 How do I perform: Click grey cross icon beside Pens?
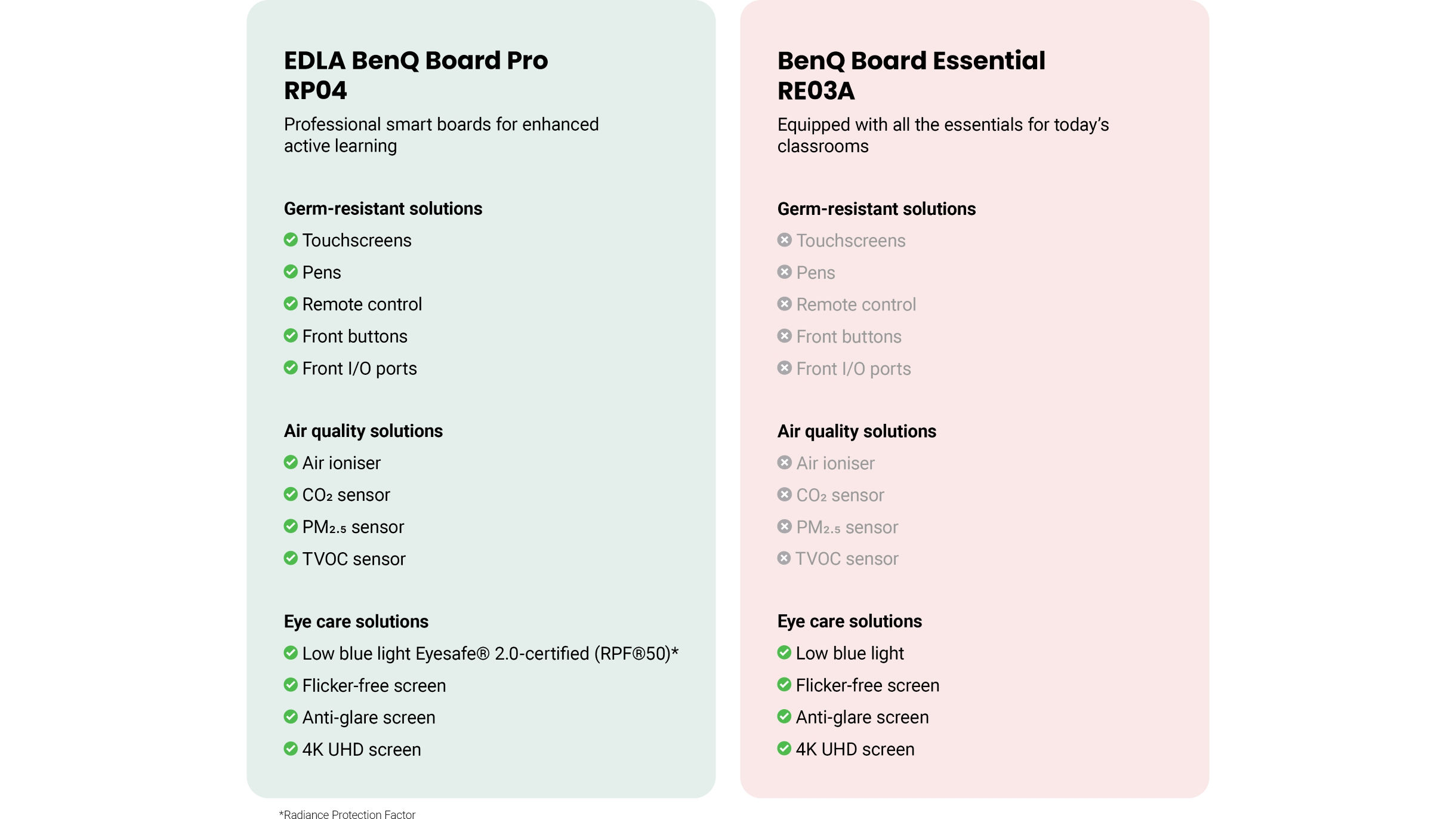pyautogui.click(x=785, y=272)
